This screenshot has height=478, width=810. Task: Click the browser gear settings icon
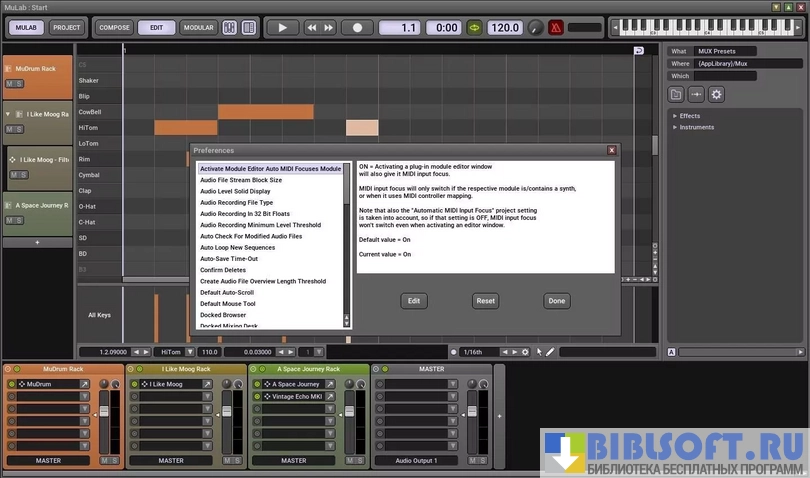716,95
